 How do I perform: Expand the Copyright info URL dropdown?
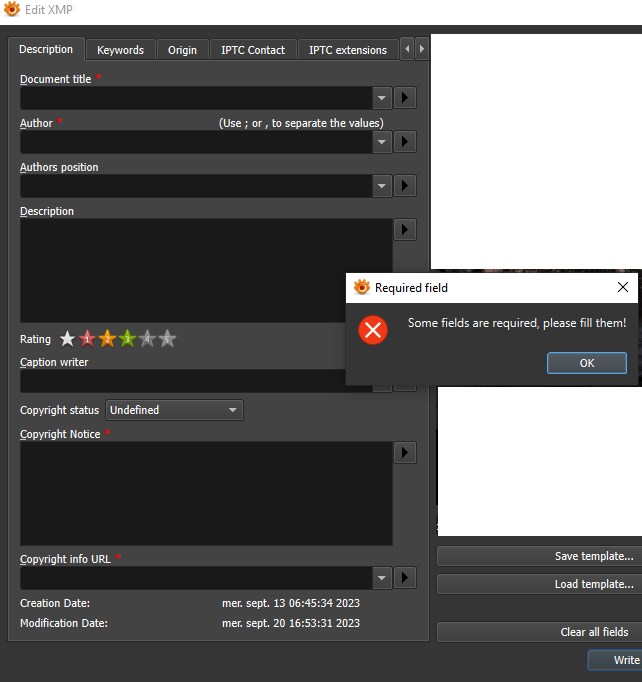[x=382, y=578]
